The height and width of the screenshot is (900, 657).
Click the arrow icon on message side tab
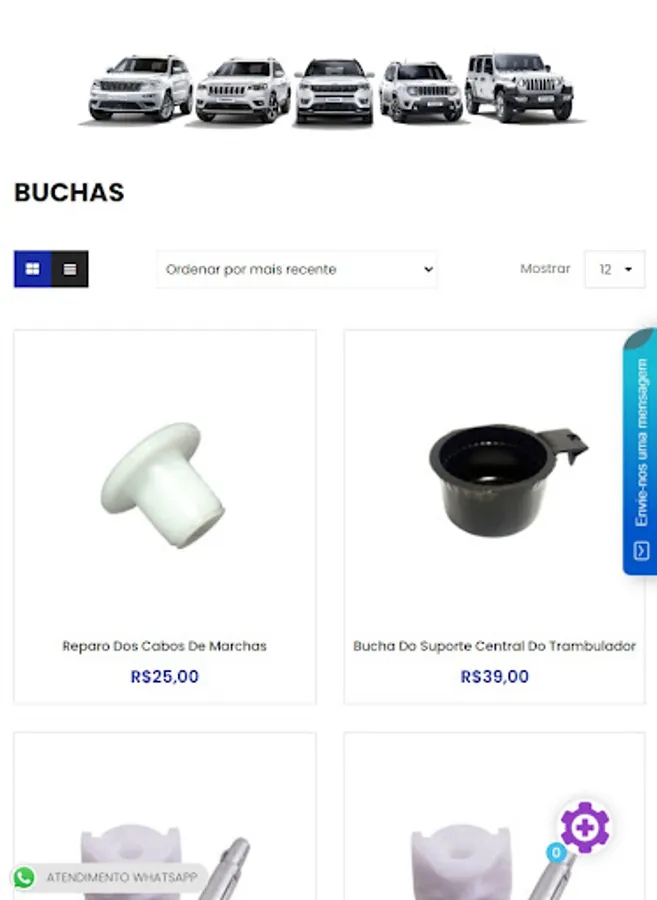pos(641,550)
